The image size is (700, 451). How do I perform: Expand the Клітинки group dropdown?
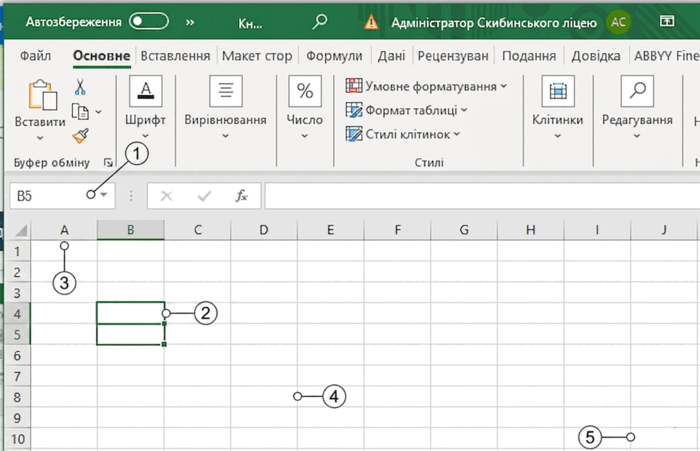tap(558, 136)
